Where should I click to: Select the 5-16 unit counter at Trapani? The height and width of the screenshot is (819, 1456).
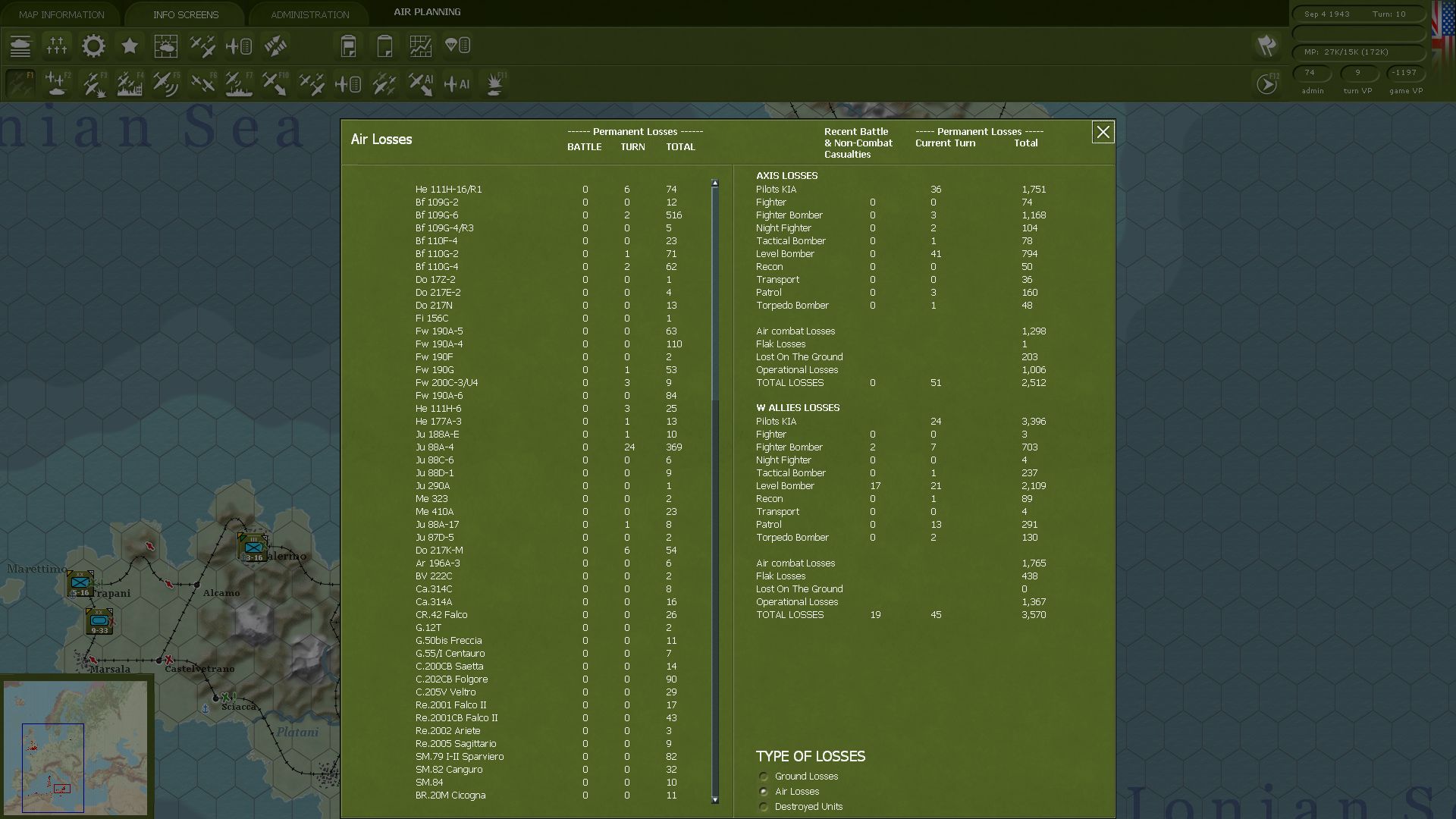[x=80, y=584]
